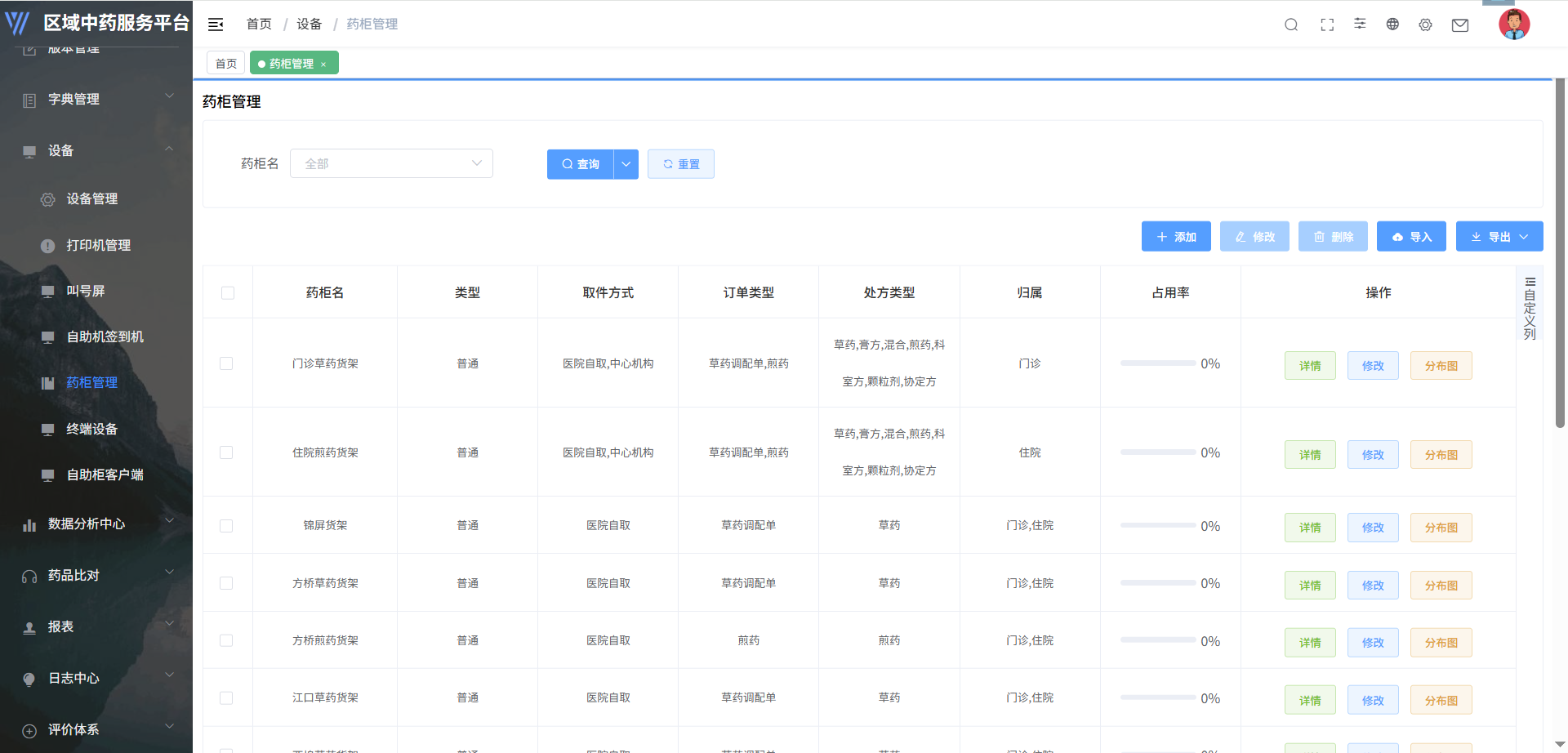1568x753 pixels.
Task: Click the 设备 monitor sidebar icon
Action: coord(29,152)
